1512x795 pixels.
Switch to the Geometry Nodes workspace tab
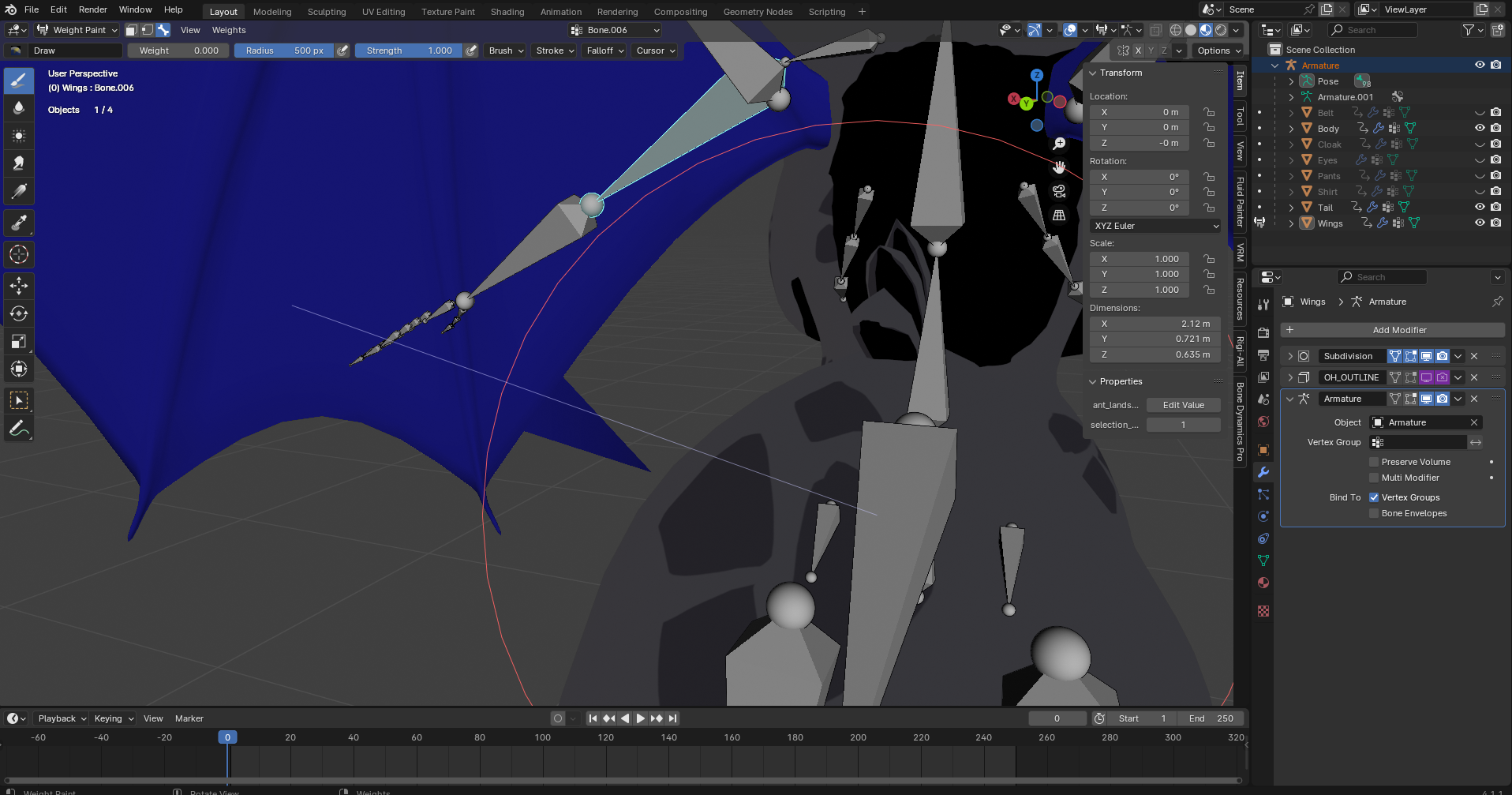pos(758,12)
